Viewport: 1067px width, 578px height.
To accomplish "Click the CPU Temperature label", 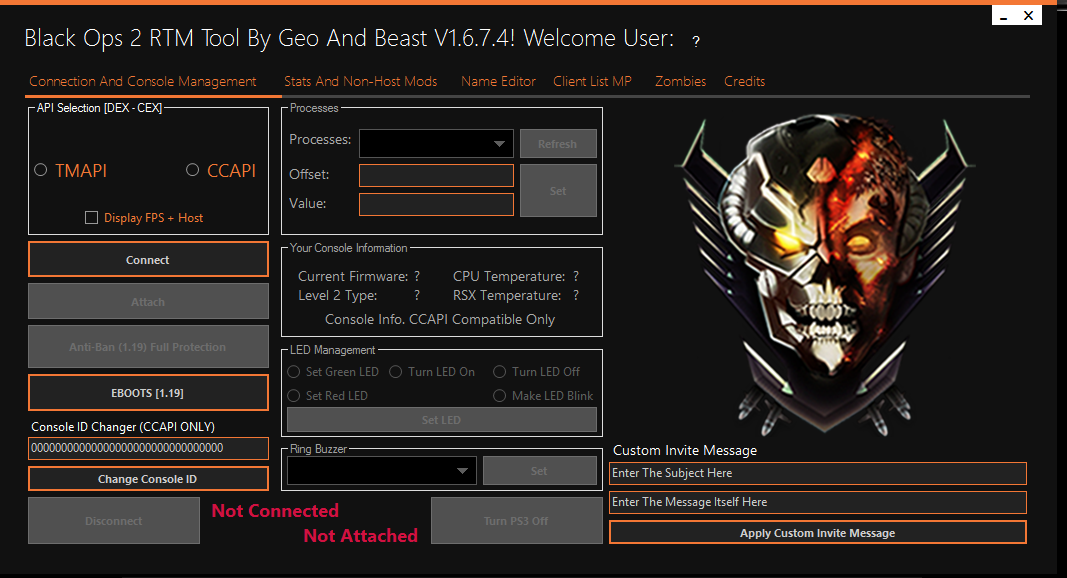I will click(509, 276).
